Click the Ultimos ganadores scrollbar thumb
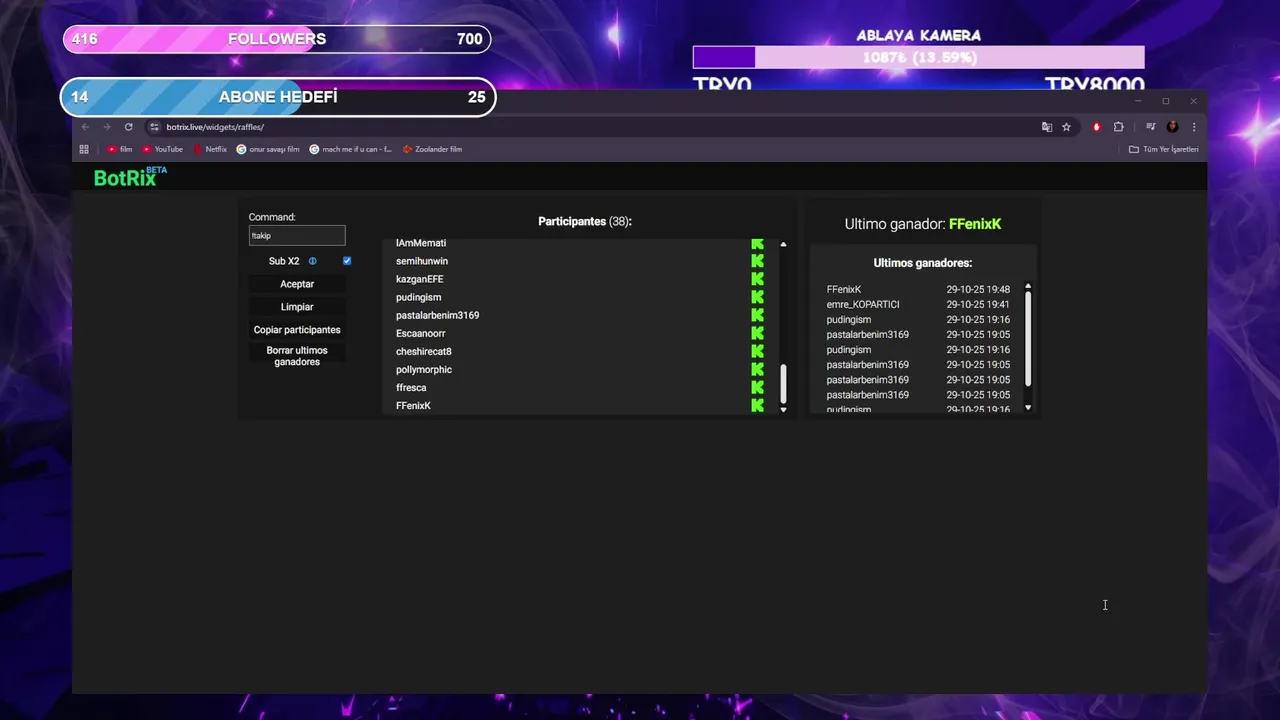Image resolution: width=1280 pixels, height=720 pixels. pyautogui.click(x=1028, y=340)
